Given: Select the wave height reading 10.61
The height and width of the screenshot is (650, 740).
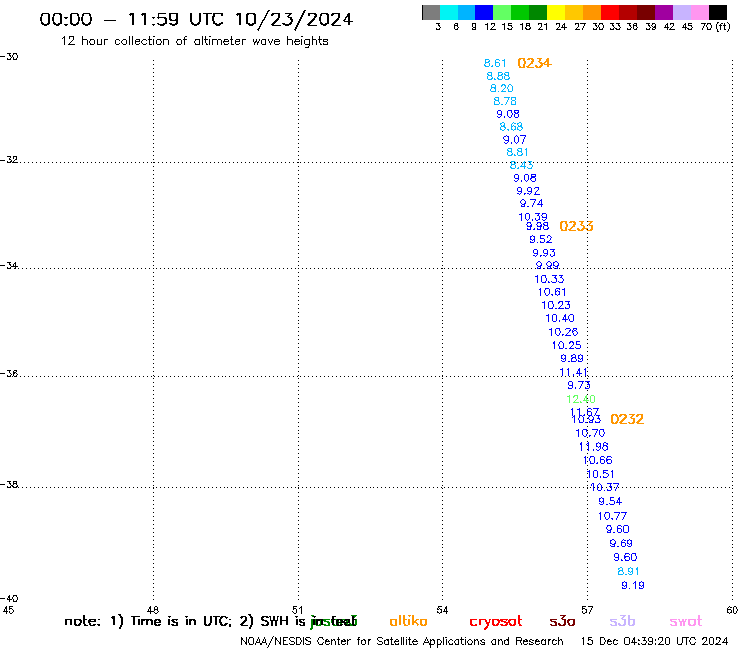Looking at the screenshot, I should 552,293.
